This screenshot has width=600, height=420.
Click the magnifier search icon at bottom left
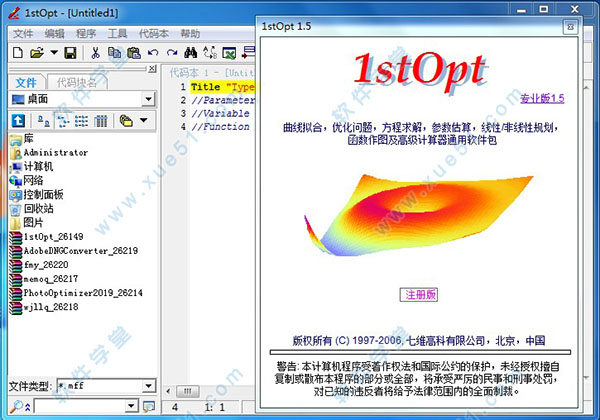click(x=16, y=406)
